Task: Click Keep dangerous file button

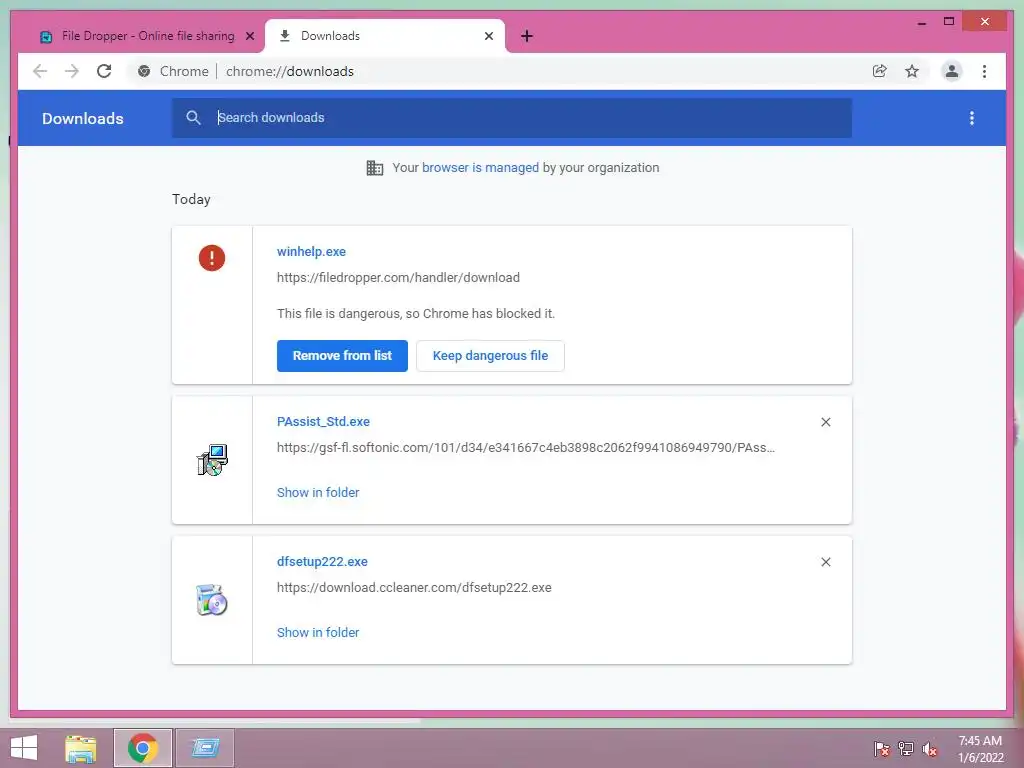Action: 490,356
